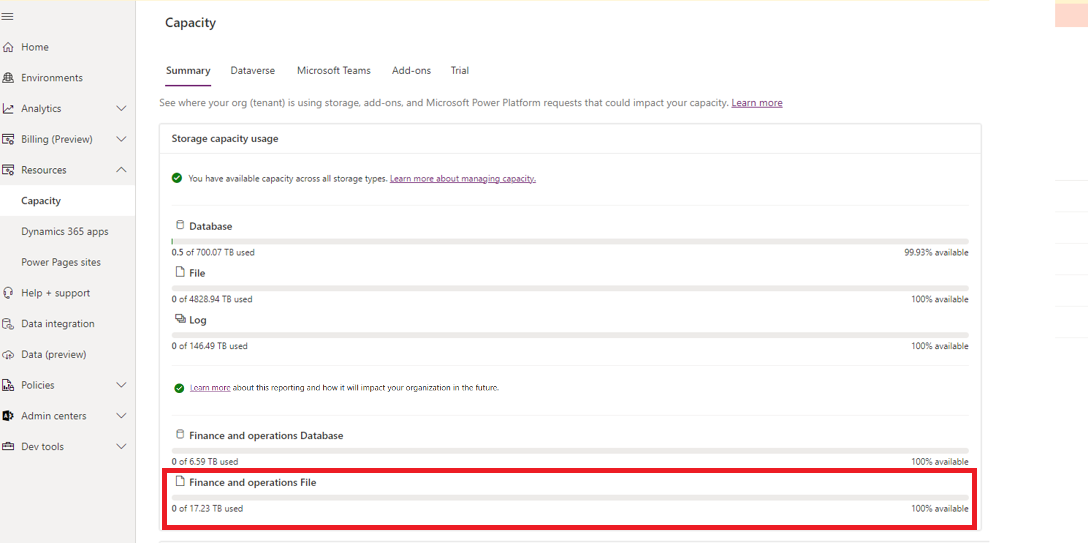The width and height of the screenshot is (1088, 543).
Task: Click the Policies icon in sidebar
Action: pyautogui.click(x=8, y=385)
